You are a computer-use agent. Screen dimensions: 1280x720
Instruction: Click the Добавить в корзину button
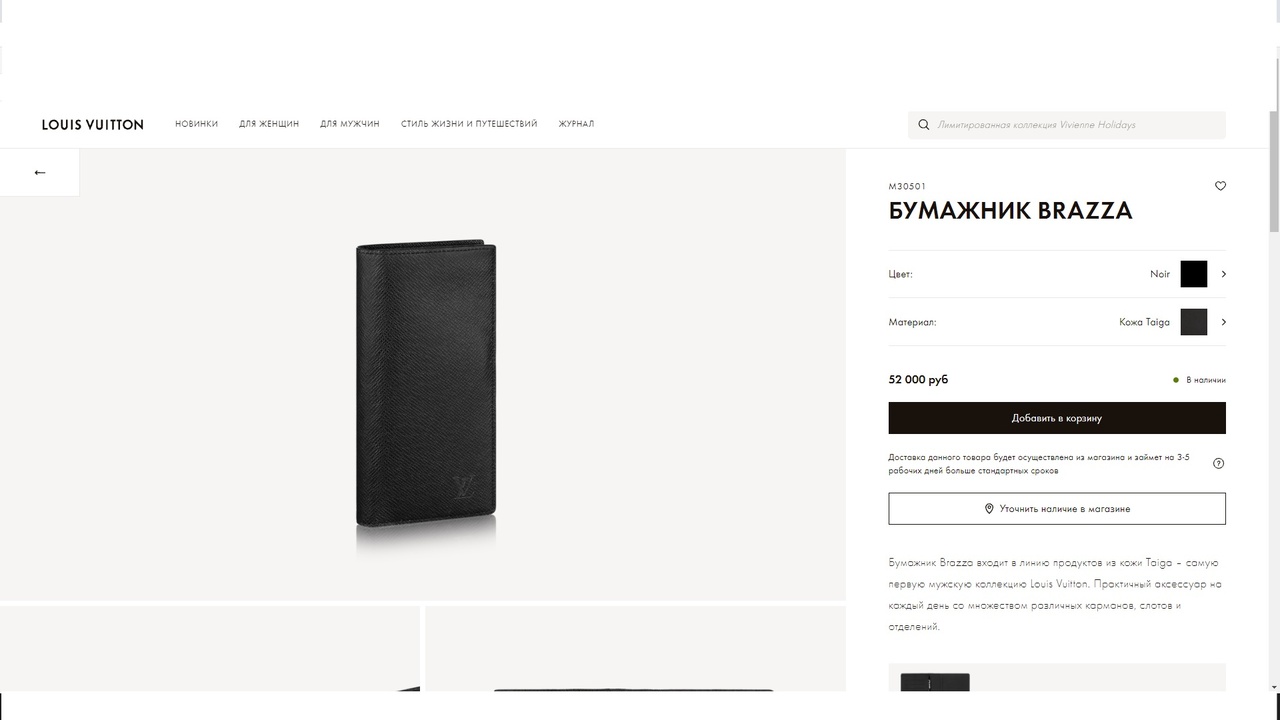coord(1057,418)
